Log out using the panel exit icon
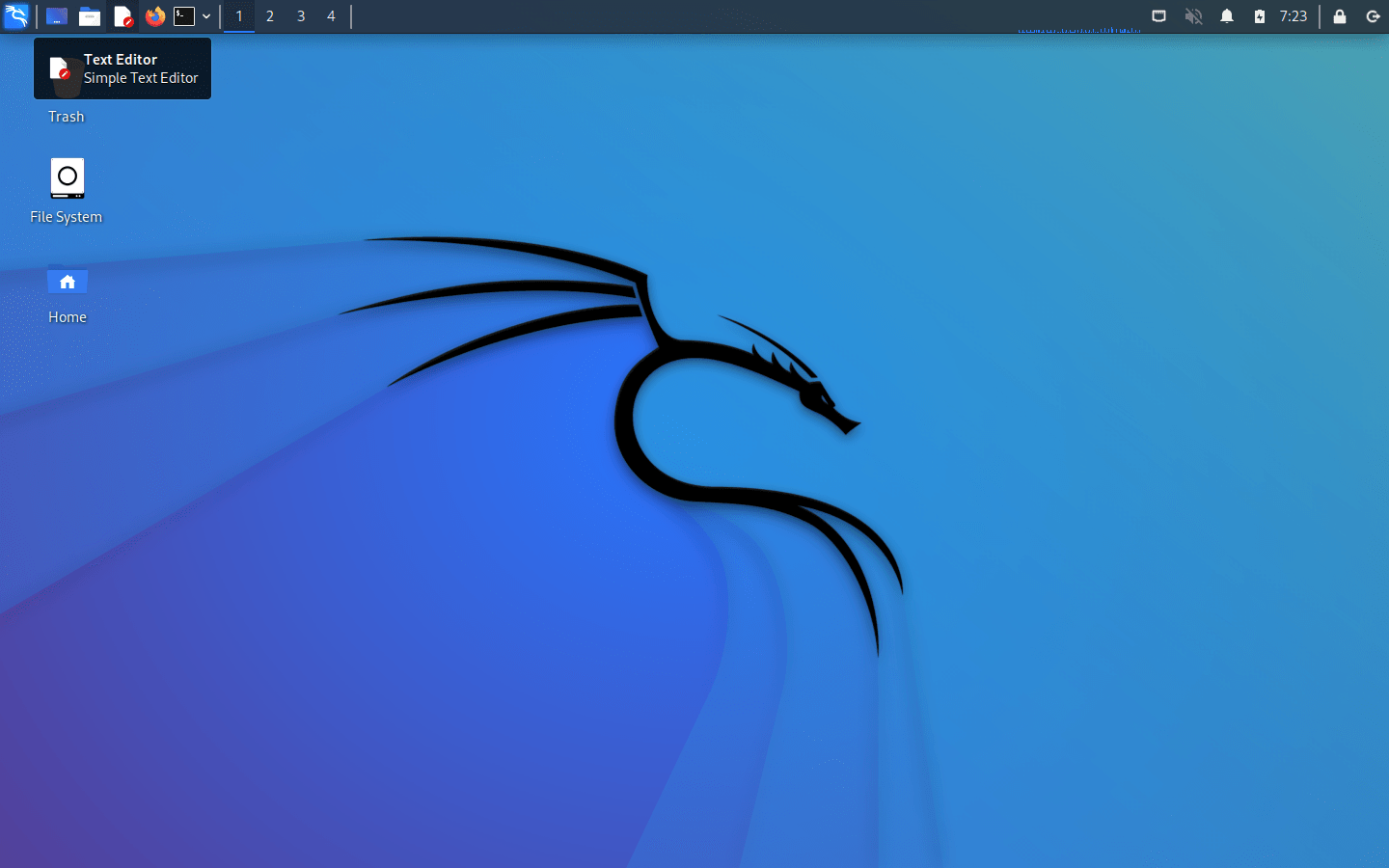Screen dimensions: 1389x868 (x=1374, y=16)
